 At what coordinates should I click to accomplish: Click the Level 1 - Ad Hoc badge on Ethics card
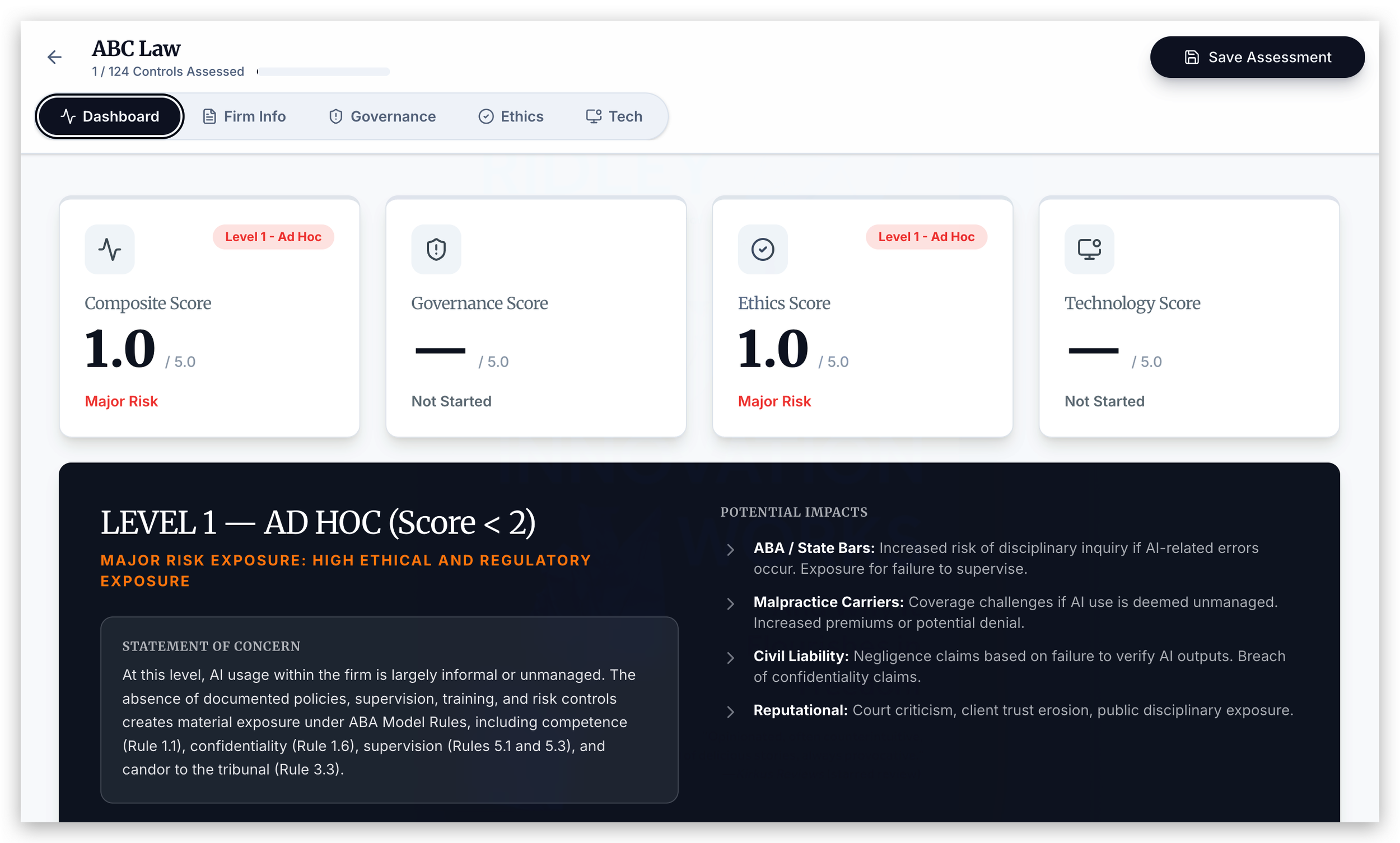[926, 237]
